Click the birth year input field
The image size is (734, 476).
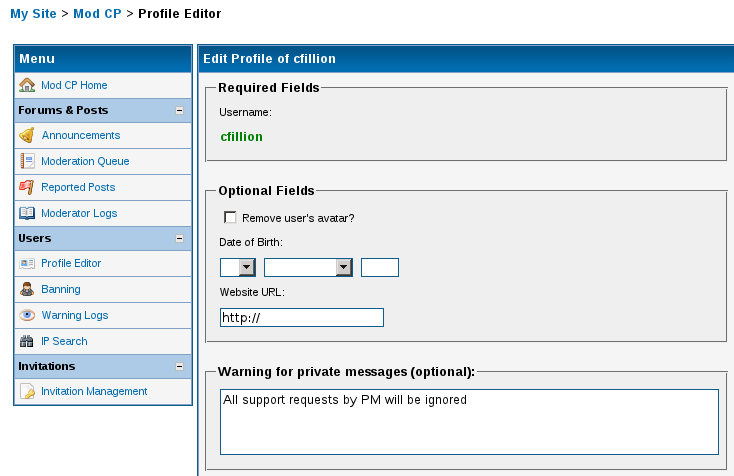[x=380, y=267]
